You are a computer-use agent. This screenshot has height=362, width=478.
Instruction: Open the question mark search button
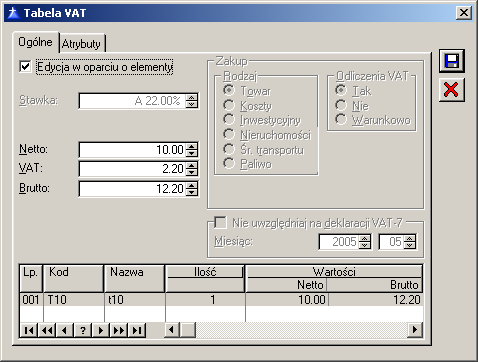coord(83,330)
